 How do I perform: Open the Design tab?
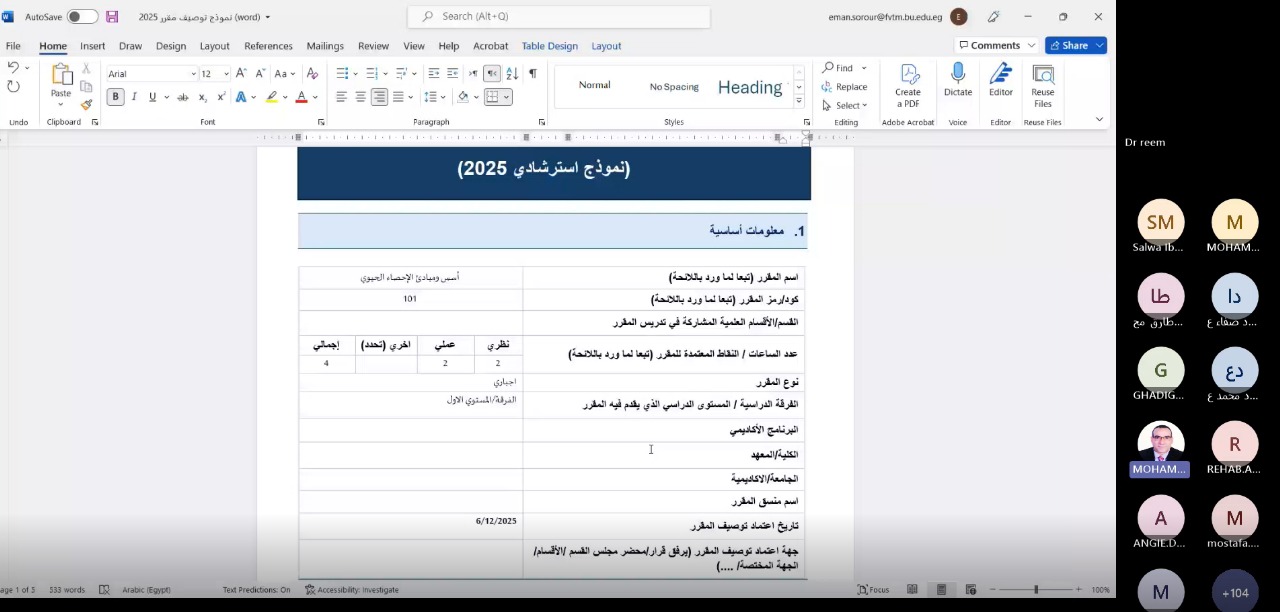pyautogui.click(x=171, y=46)
